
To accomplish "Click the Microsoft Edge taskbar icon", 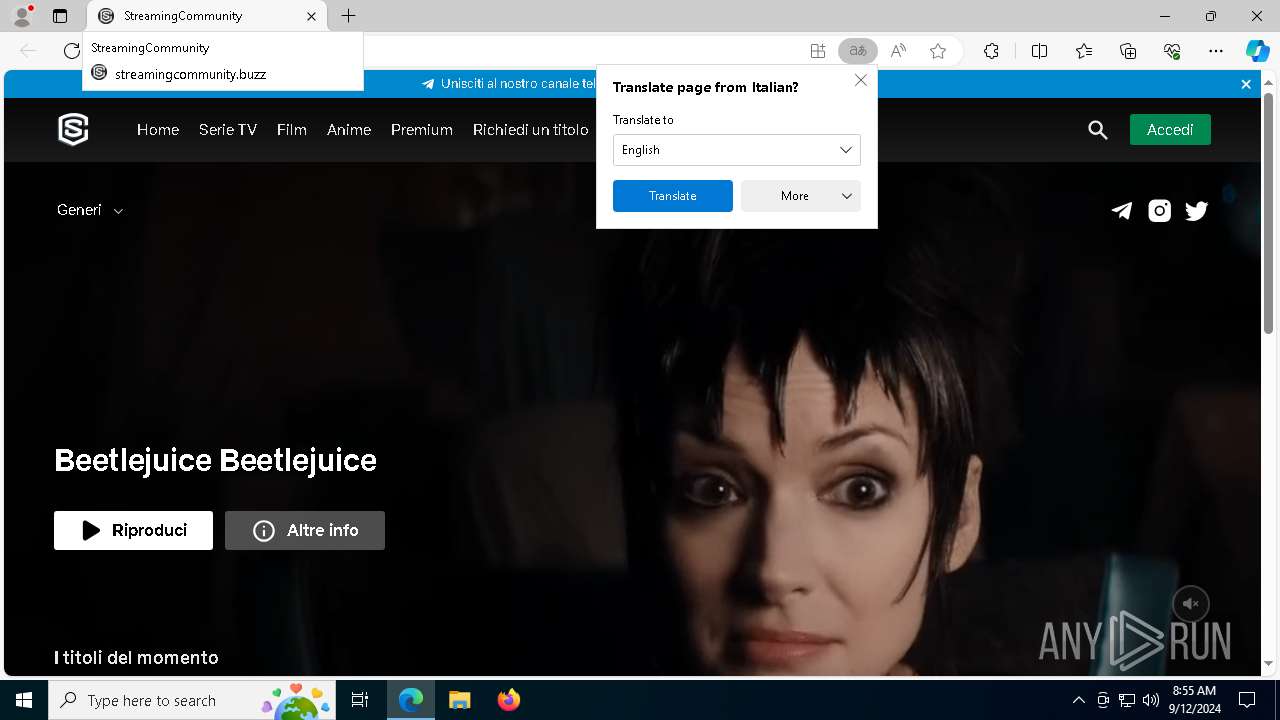I will coord(410,700).
